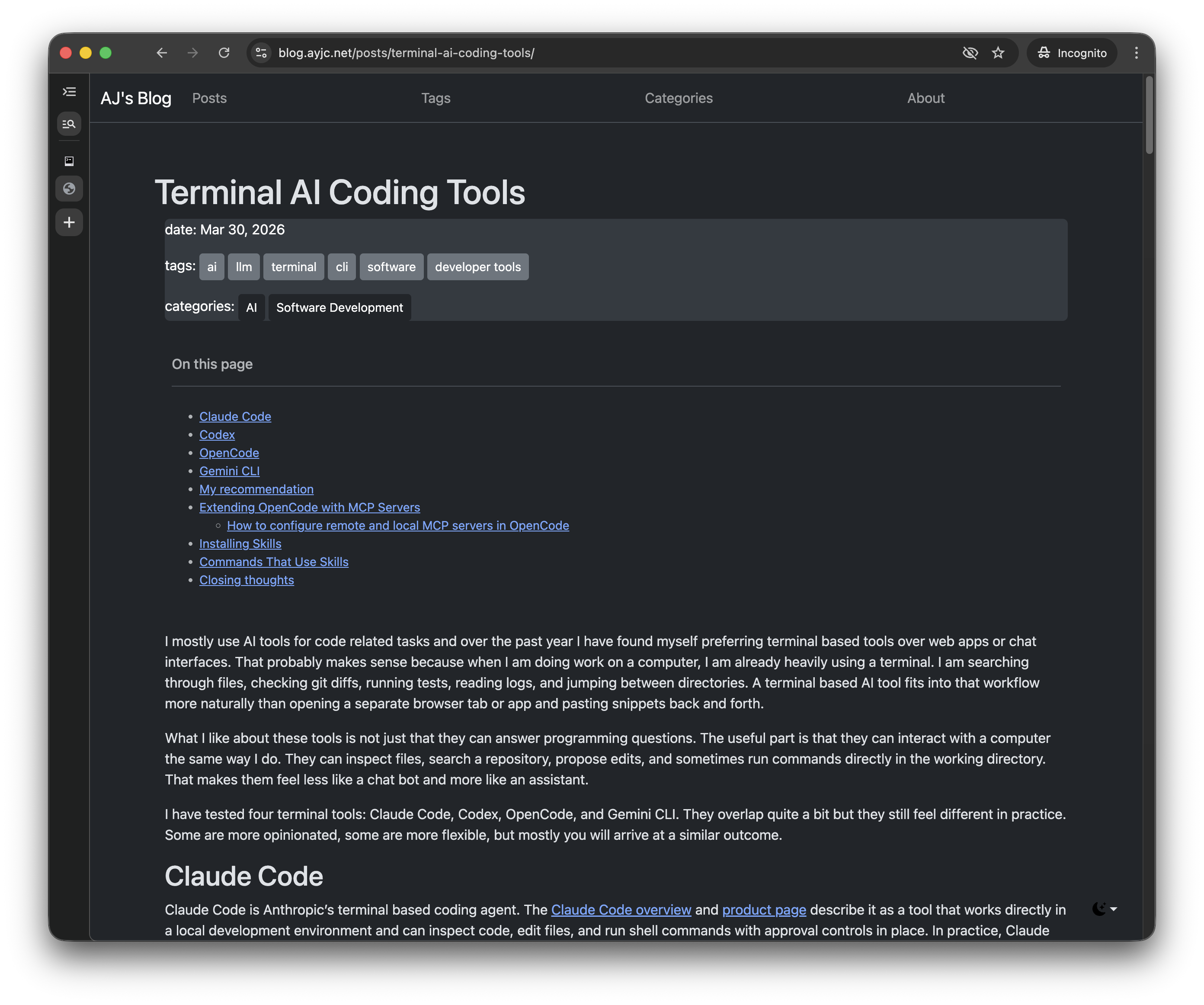Open the Categories navigation menu
This screenshot has width=1204, height=1005.
click(679, 98)
